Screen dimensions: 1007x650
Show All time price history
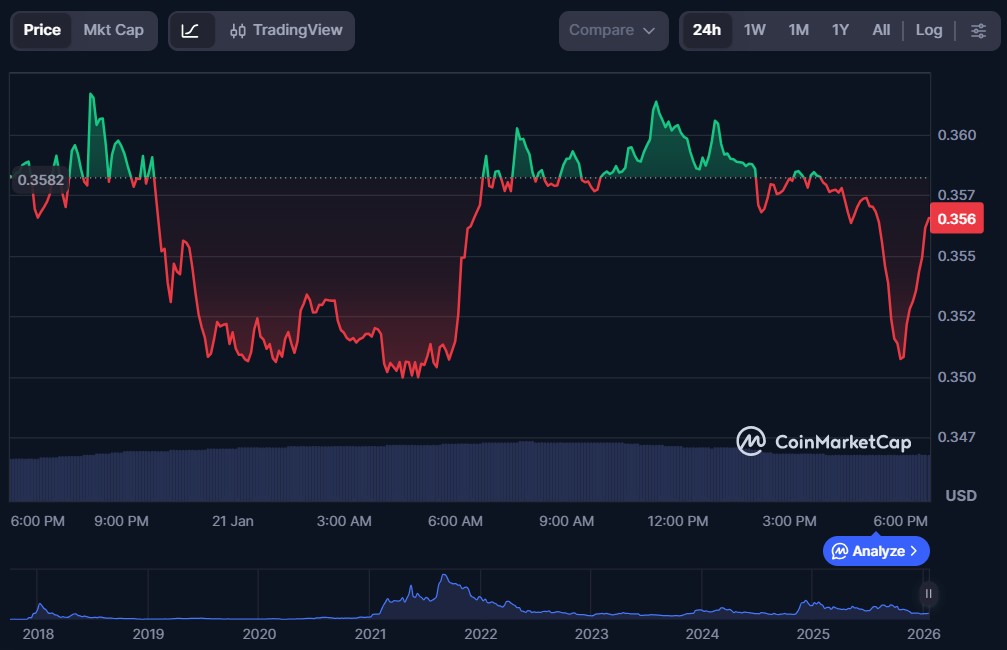(880, 30)
